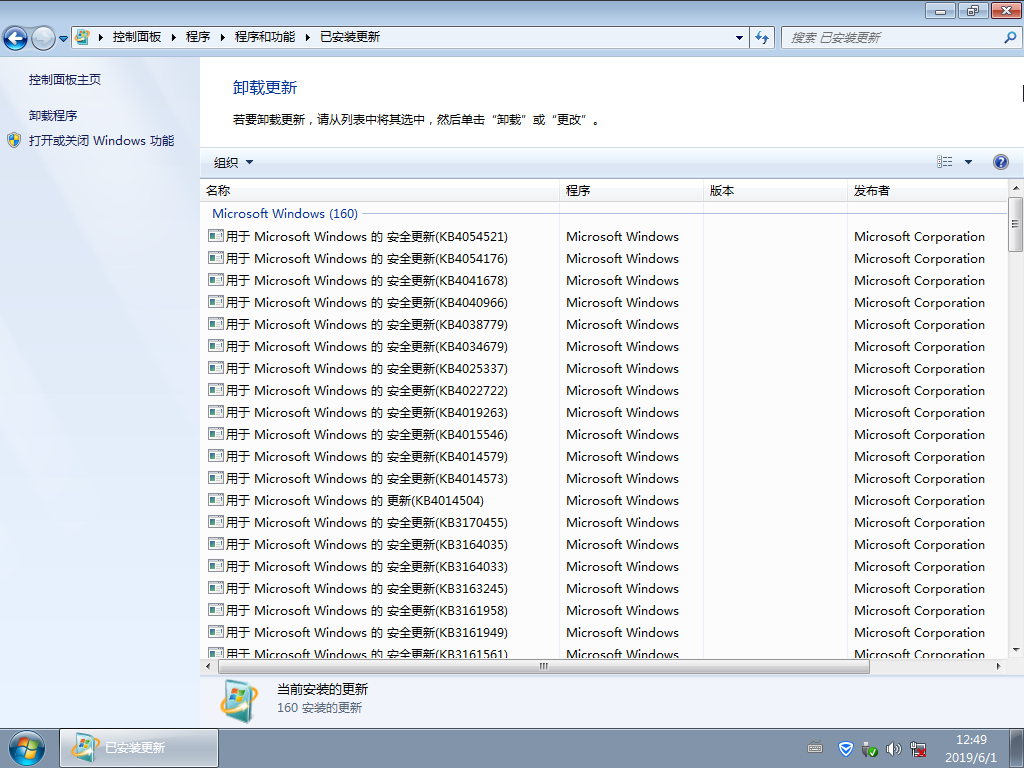Click the icon of update KB4034679

(216, 346)
